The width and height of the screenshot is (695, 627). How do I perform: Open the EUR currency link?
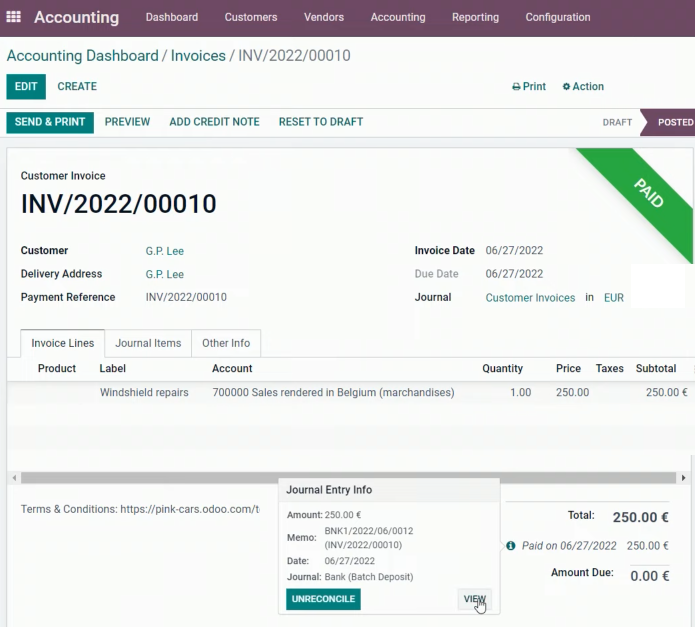pos(613,298)
